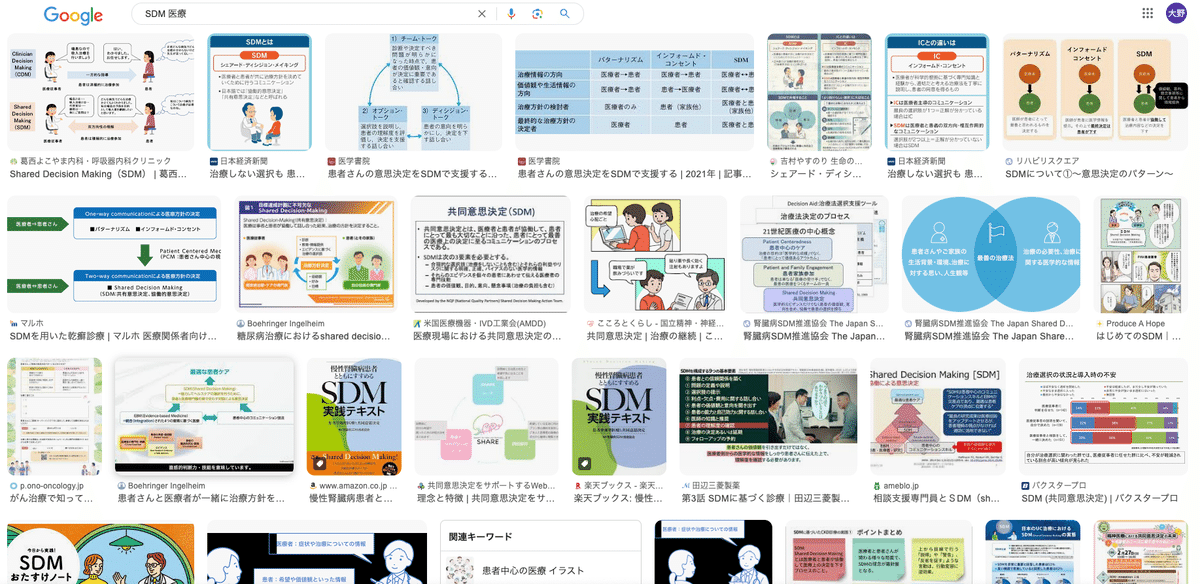Search by image using the Google Lens icon
Image resolution: width=1200 pixels, height=584 pixels.
pyautogui.click(x=536, y=14)
